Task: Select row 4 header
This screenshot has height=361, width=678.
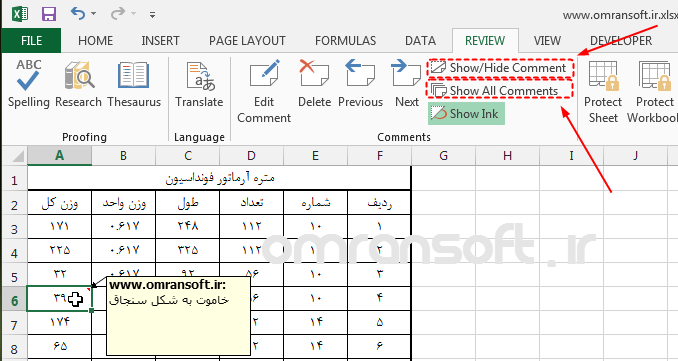Action: tap(15, 252)
